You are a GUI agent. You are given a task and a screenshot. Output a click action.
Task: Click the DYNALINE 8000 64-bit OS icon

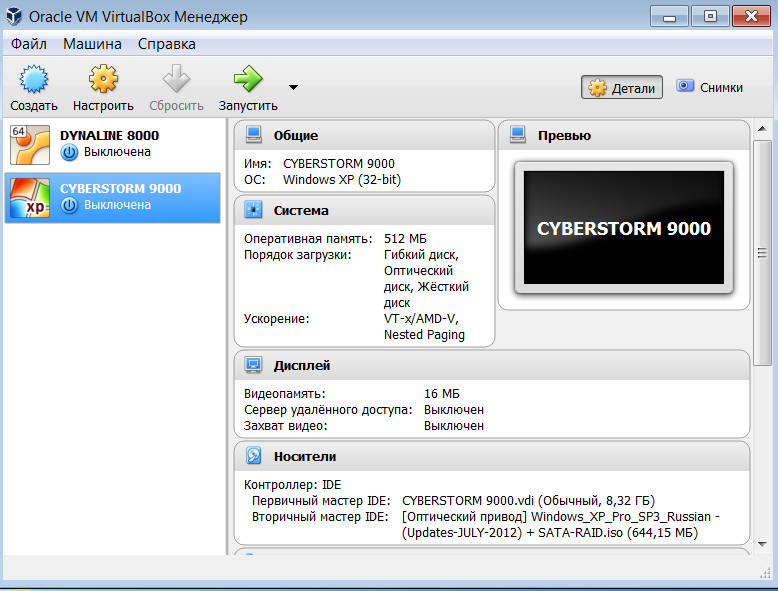[30, 144]
